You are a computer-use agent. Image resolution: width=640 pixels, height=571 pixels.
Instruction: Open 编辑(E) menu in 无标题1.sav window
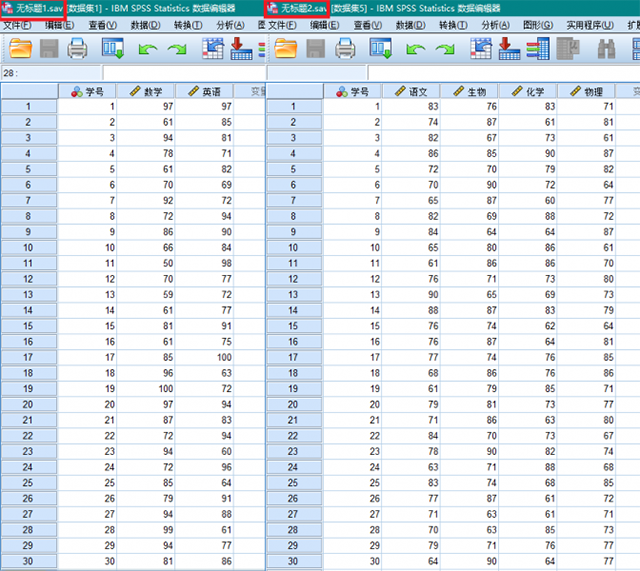60,25
